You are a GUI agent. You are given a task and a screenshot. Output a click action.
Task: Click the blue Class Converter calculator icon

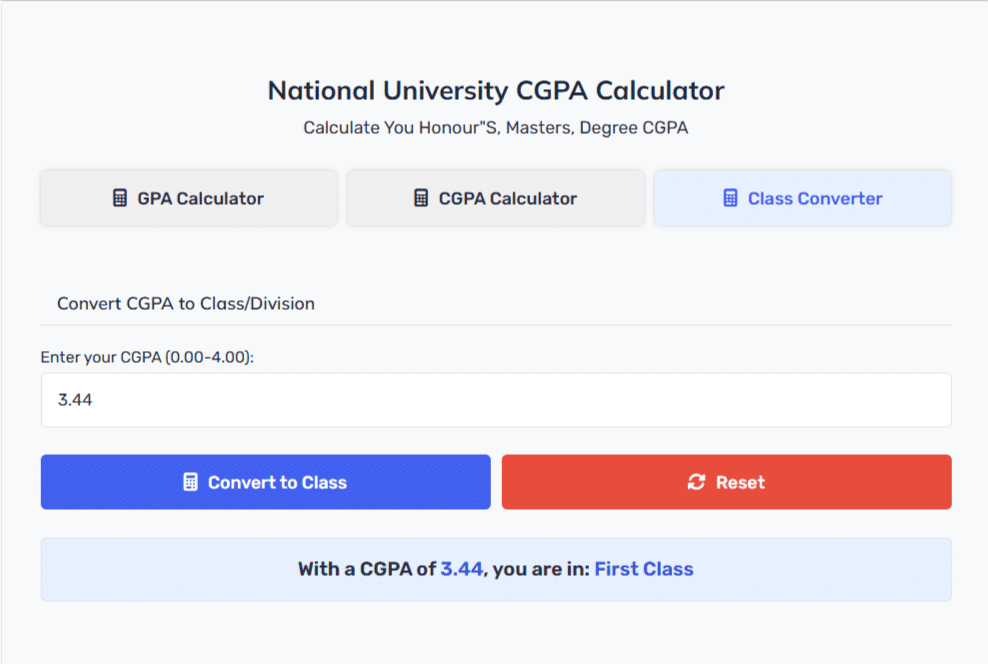coord(730,198)
